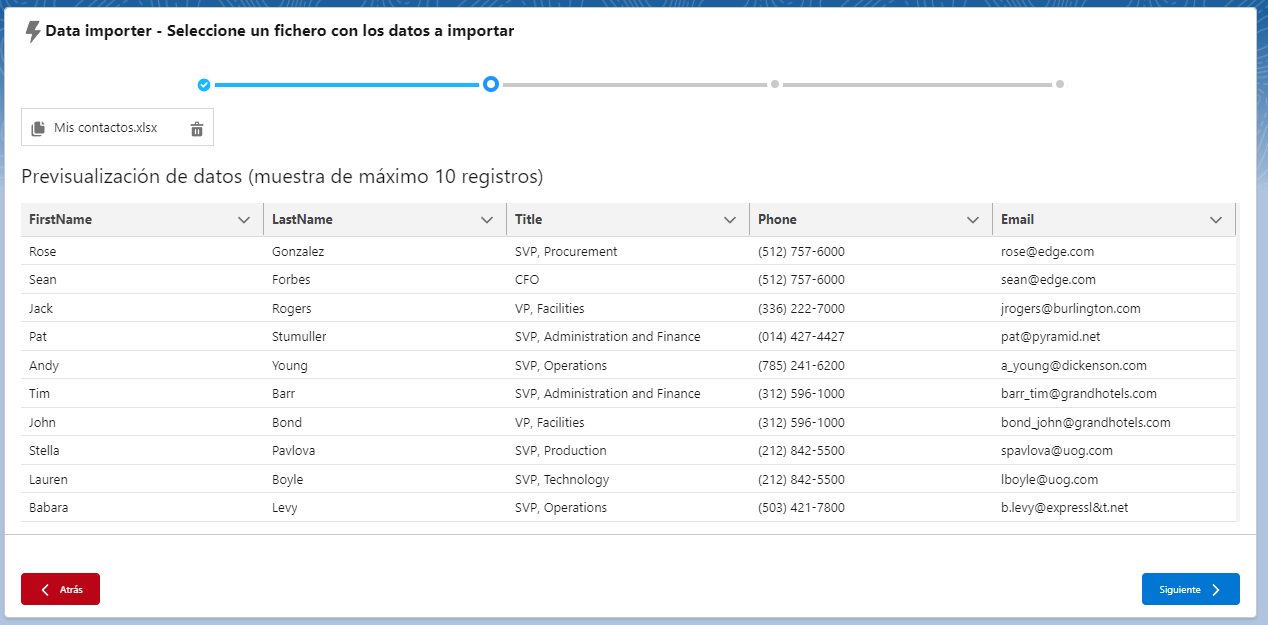Click the Email column header label
This screenshot has height=625, width=1268.
click(1017, 220)
